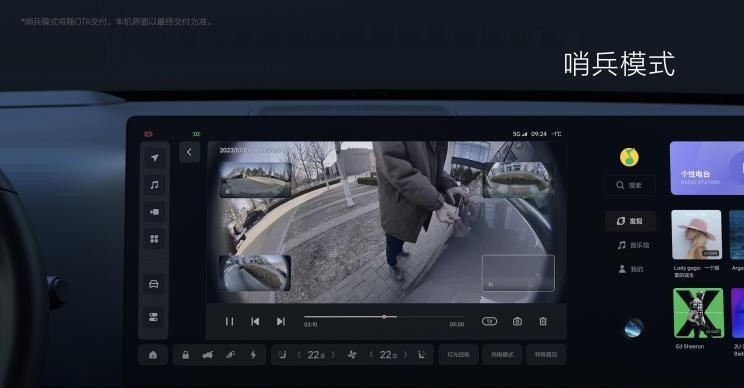Viewport: 744px width, 388px height.
Task: Take a snapshot with the camera icon
Action: coord(517,322)
